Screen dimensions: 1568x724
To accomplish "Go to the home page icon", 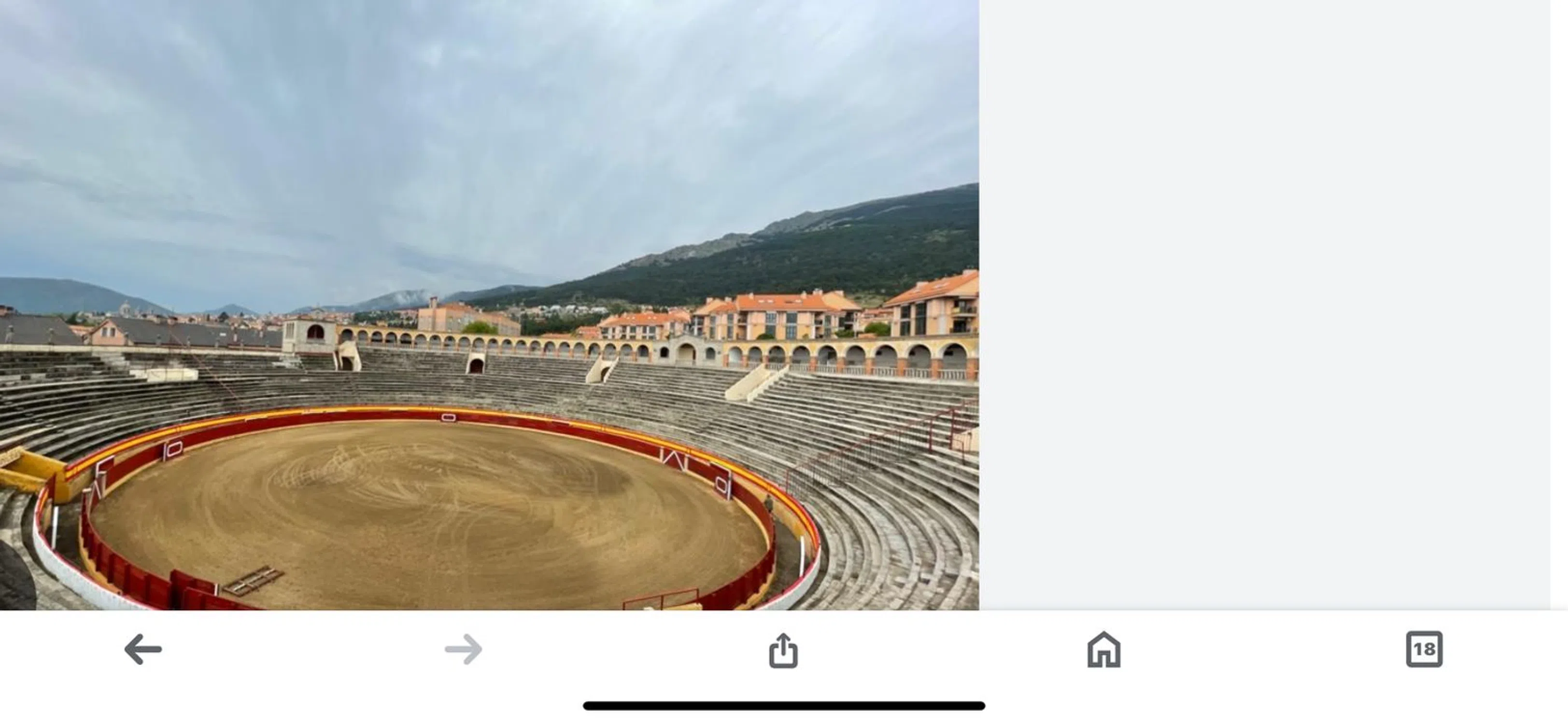I will point(1103,649).
